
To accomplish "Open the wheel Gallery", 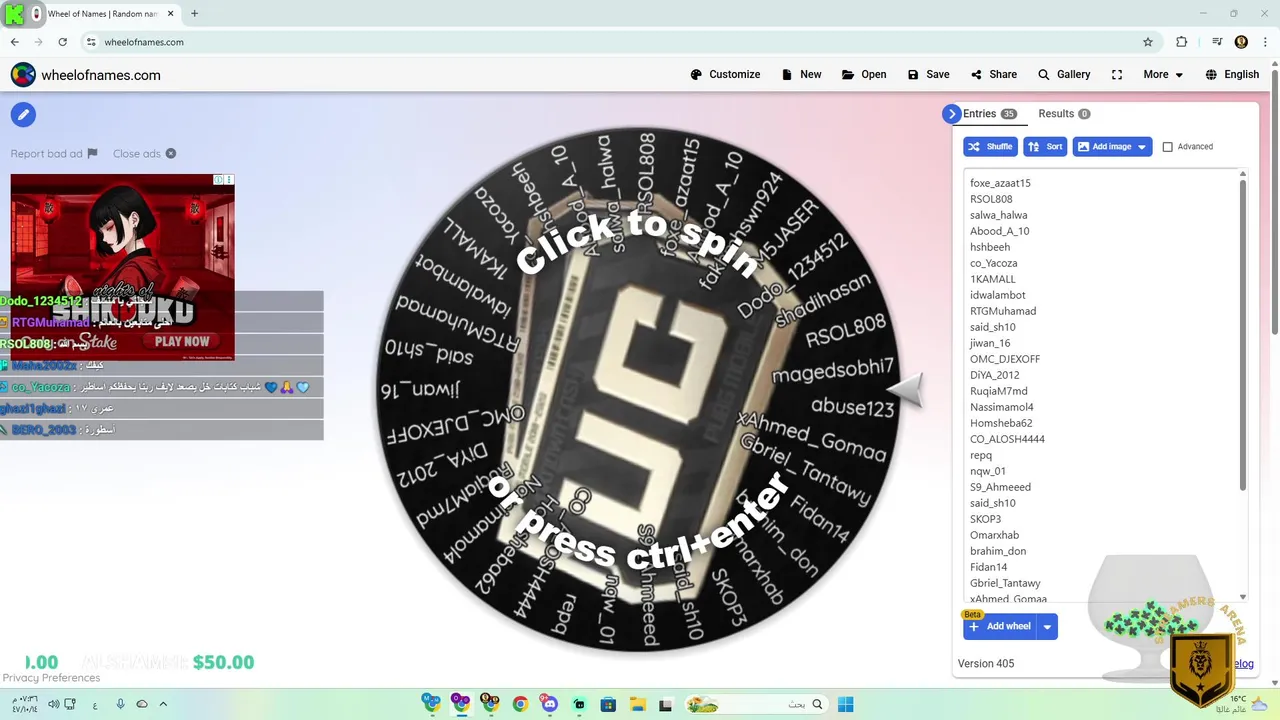I will tap(1063, 74).
